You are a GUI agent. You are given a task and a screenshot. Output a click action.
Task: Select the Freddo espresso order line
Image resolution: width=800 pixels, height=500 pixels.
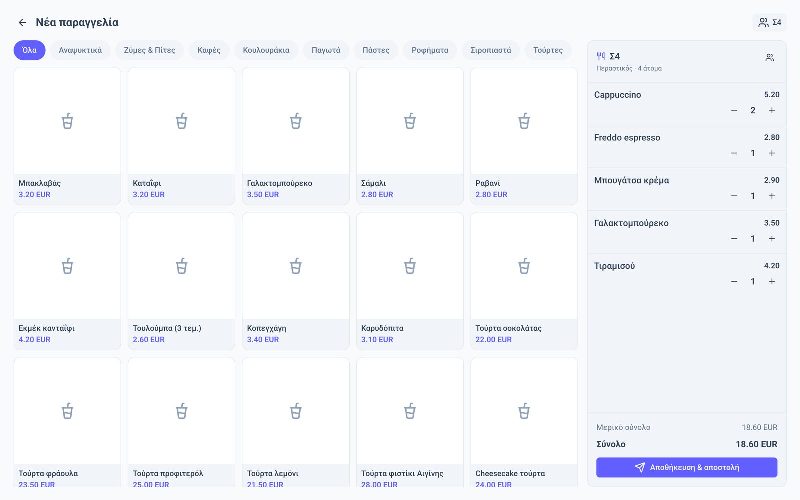[x=687, y=146]
